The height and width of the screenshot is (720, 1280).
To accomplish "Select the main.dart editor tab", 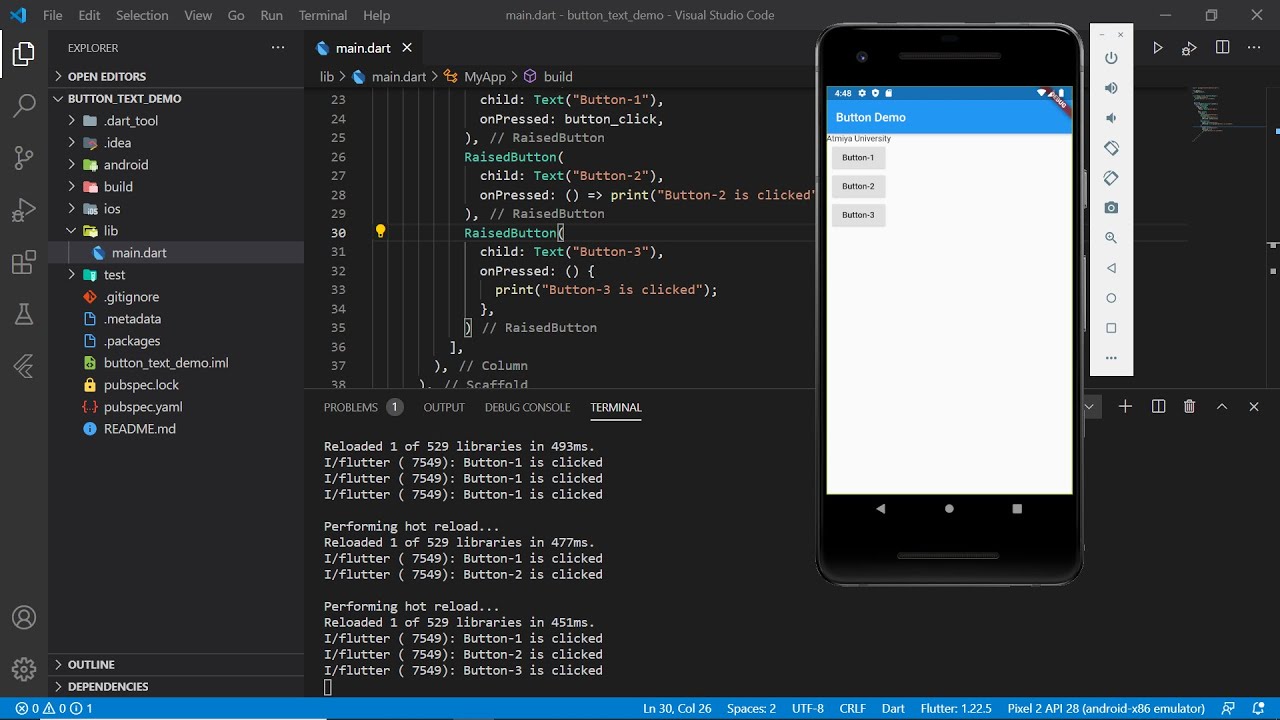I will tap(363, 48).
